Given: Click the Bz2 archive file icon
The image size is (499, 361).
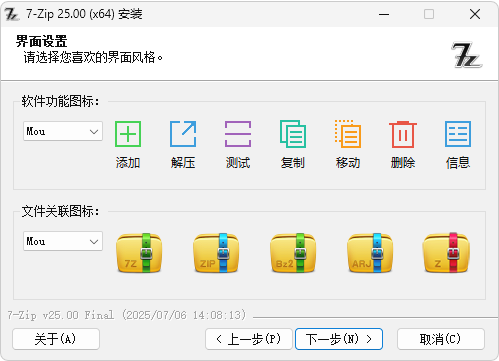Looking at the screenshot, I should click(x=293, y=253).
